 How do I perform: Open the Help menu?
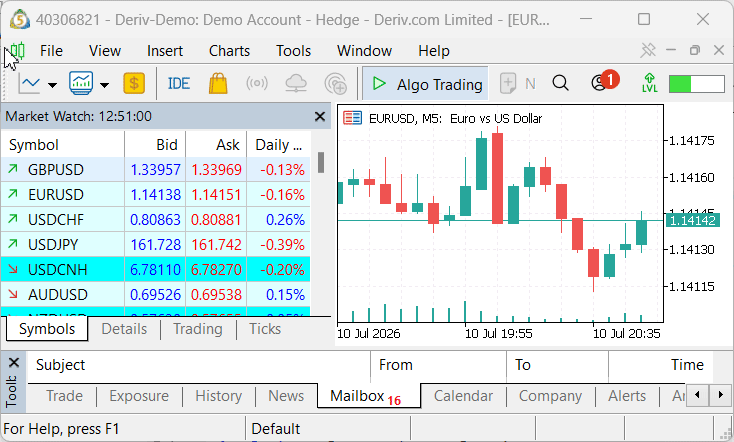433,51
